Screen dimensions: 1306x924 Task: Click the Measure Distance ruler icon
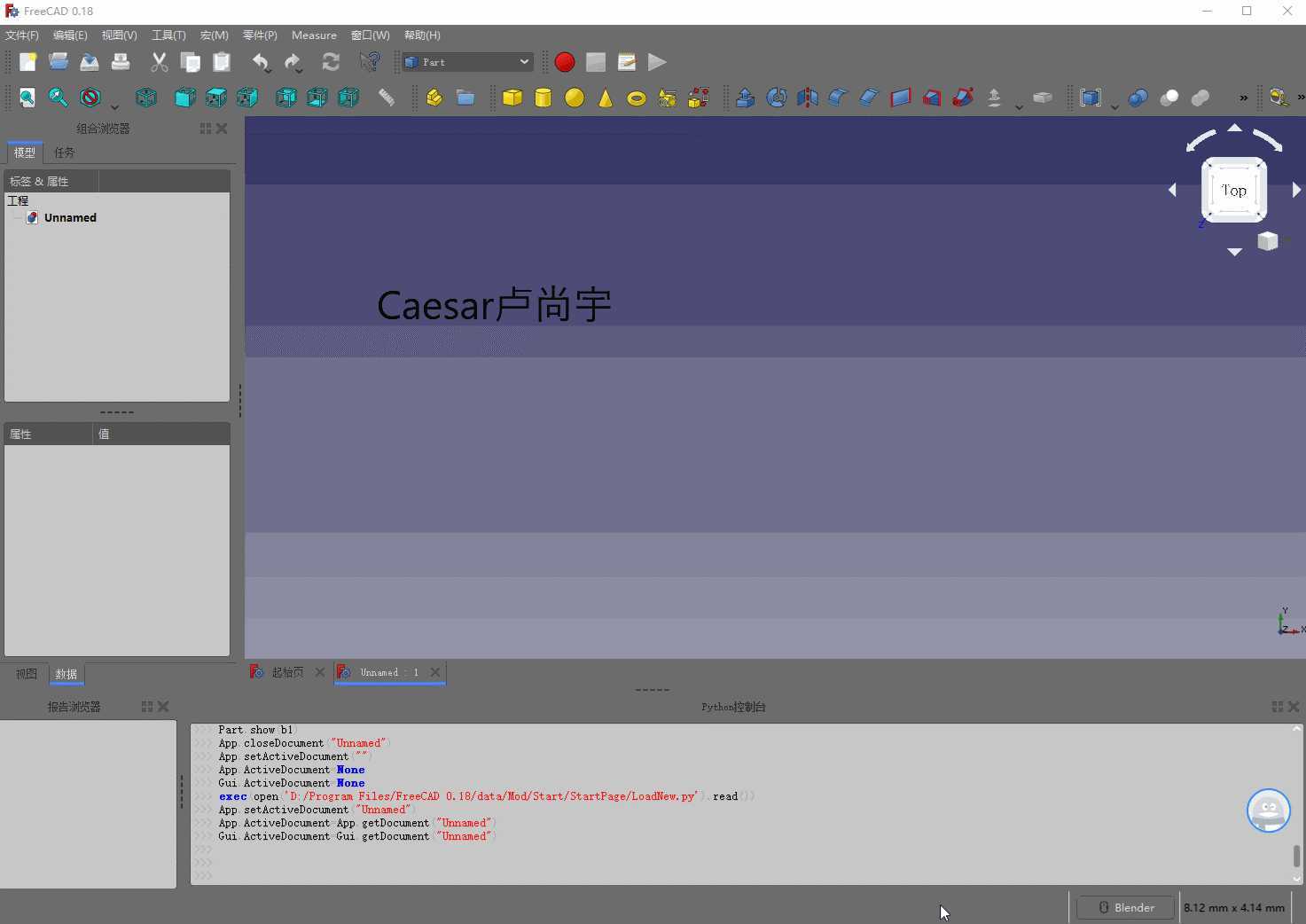click(x=387, y=98)
